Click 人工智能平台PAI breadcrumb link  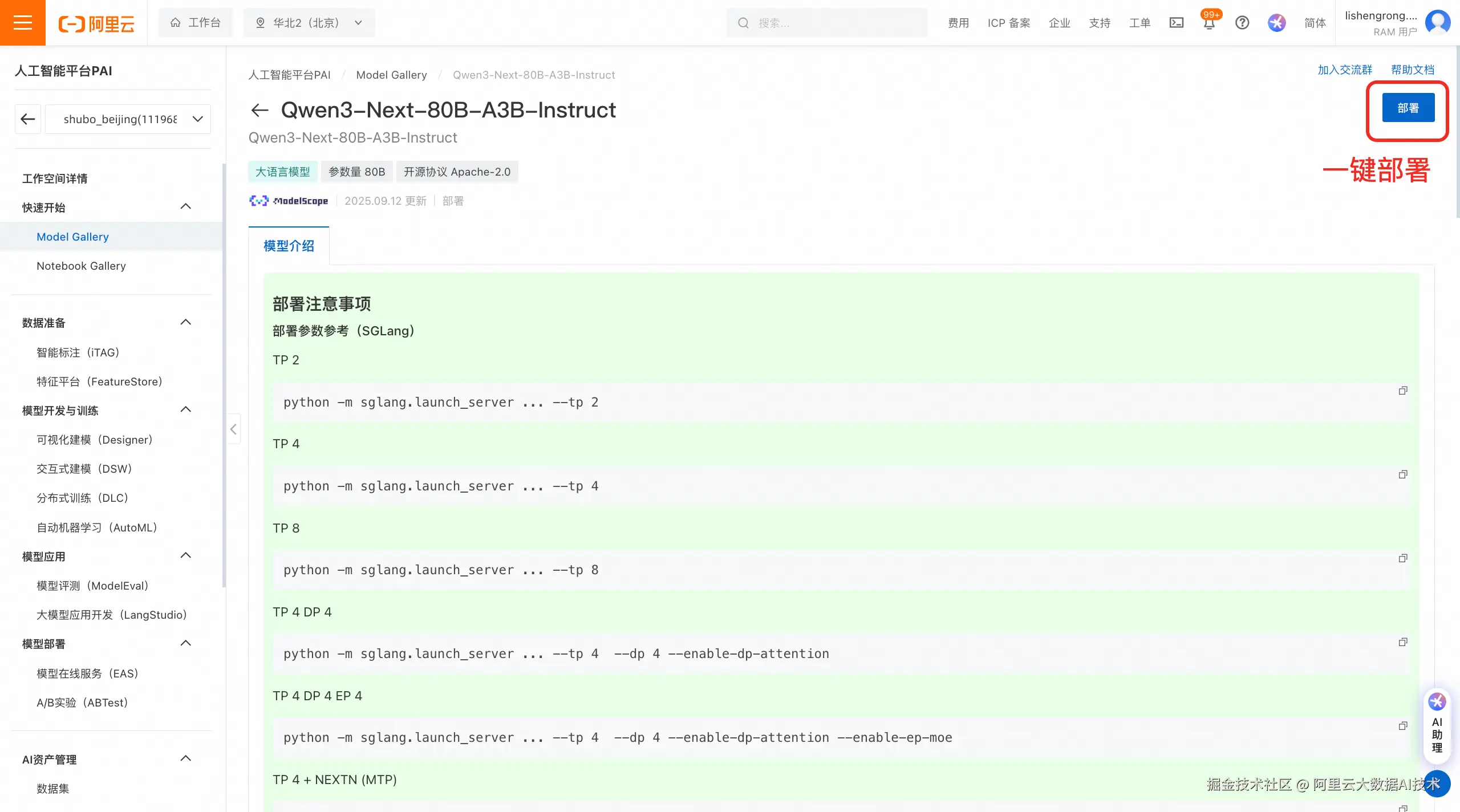(289, 75)
